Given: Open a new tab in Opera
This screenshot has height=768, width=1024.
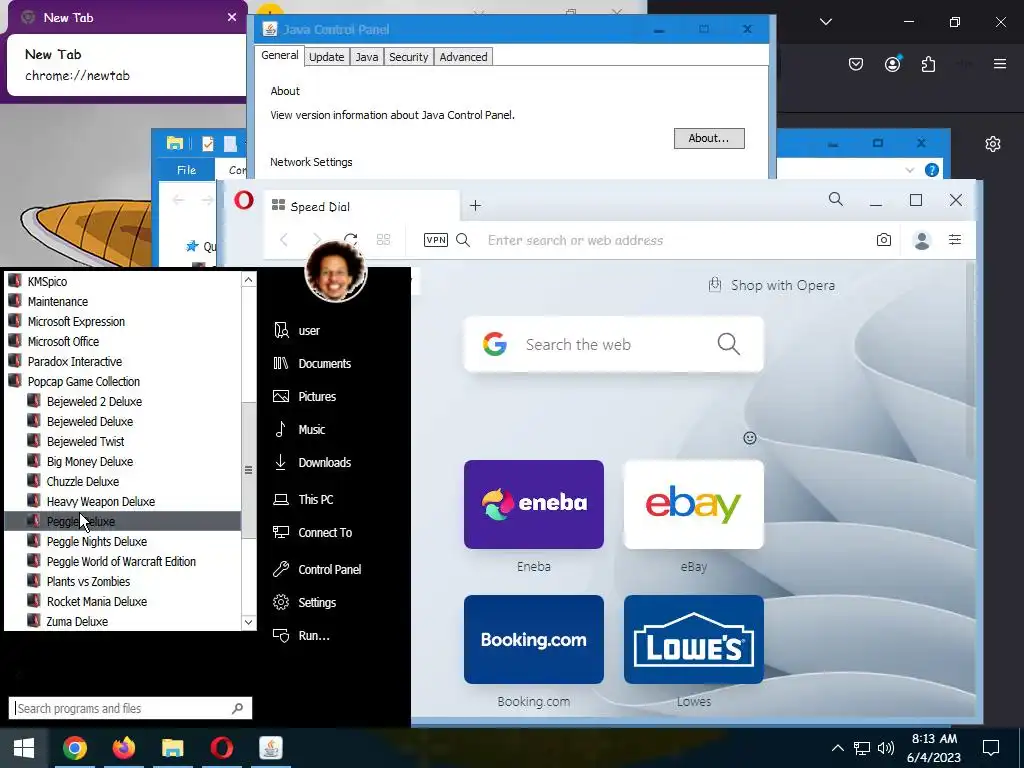Looking at the screenshot, I should click(x=475, y=206).
